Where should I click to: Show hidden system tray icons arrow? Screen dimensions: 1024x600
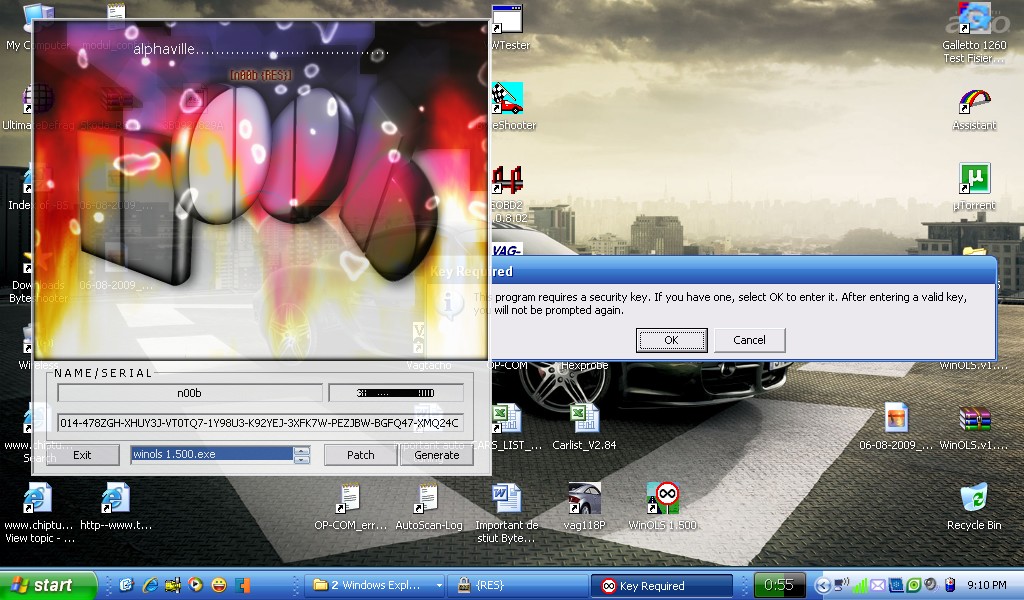click(823, 586)
